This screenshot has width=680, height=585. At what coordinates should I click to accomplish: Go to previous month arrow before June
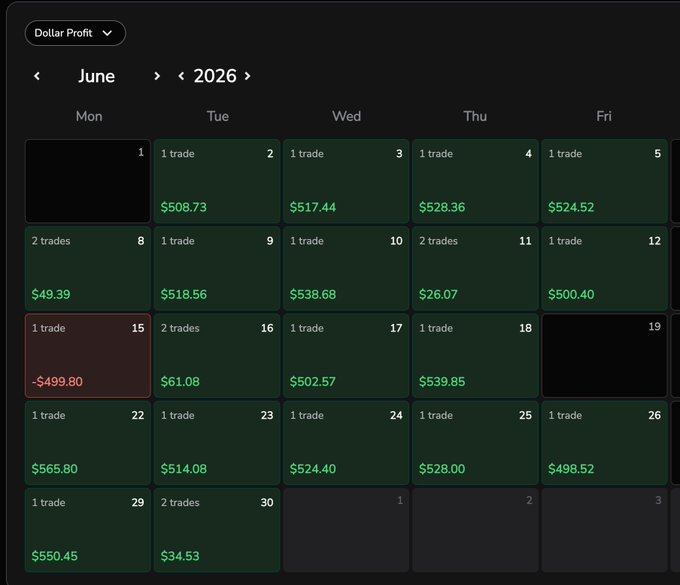tap(37, 76)
